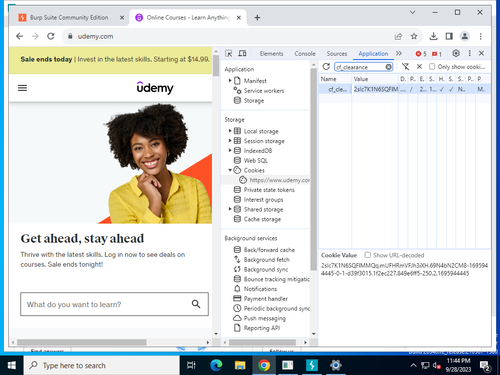Enable Only show cookies with issue checkbox
This screenshot has width=500, height=375.
tap(432, 67)
